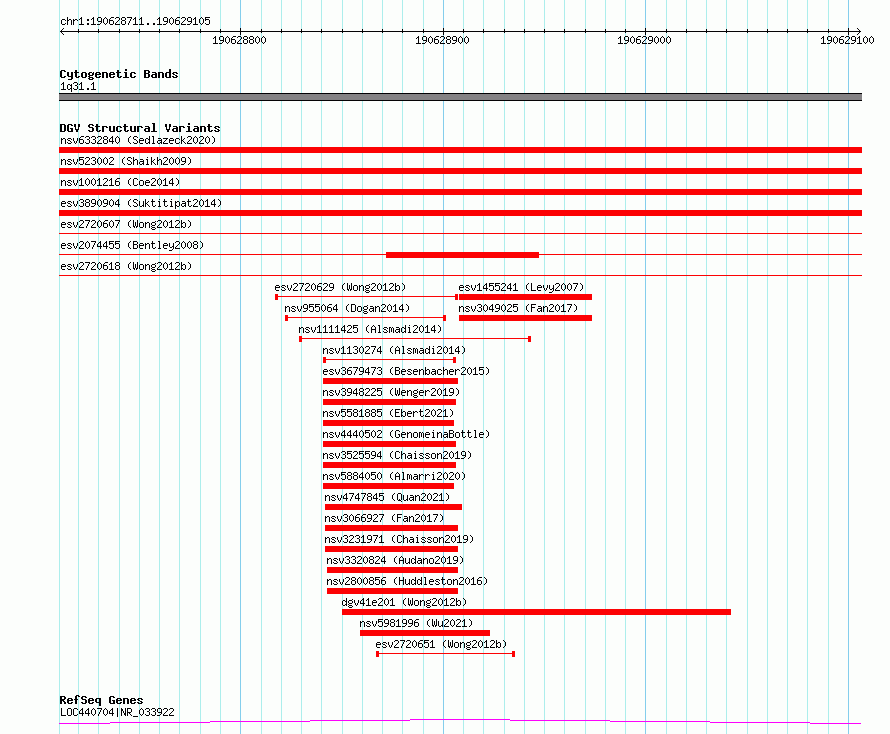Click nsv5981996 (Wu2021) label
The height and width of the screenshot is (734, 890).
416,623
